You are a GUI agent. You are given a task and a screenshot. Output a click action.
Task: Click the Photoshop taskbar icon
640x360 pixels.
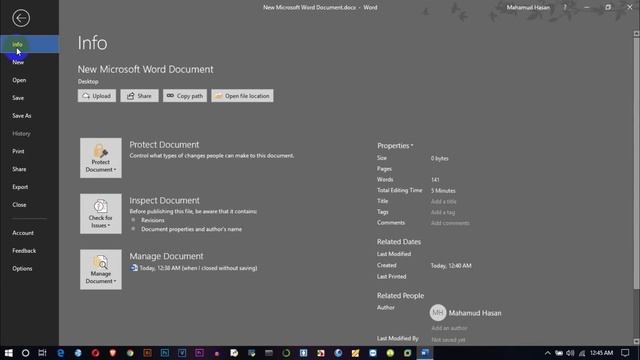click(x=165, y=353)
